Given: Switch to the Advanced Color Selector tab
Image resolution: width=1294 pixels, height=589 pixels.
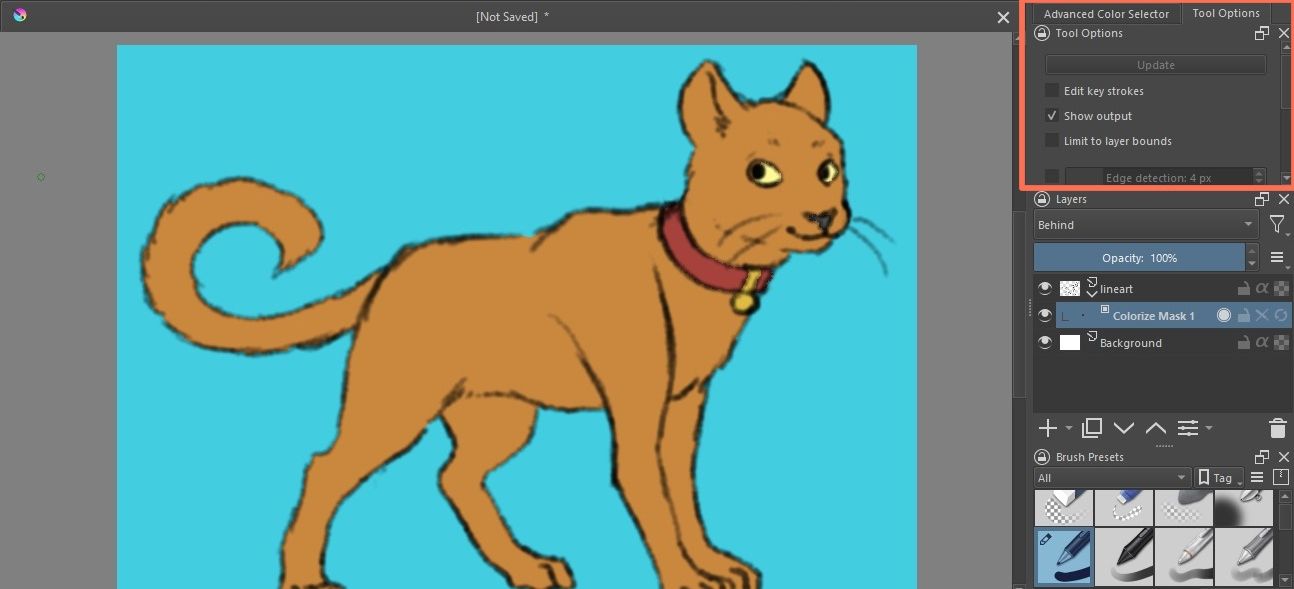Looking at the screenshot, I should [1106, 13].
